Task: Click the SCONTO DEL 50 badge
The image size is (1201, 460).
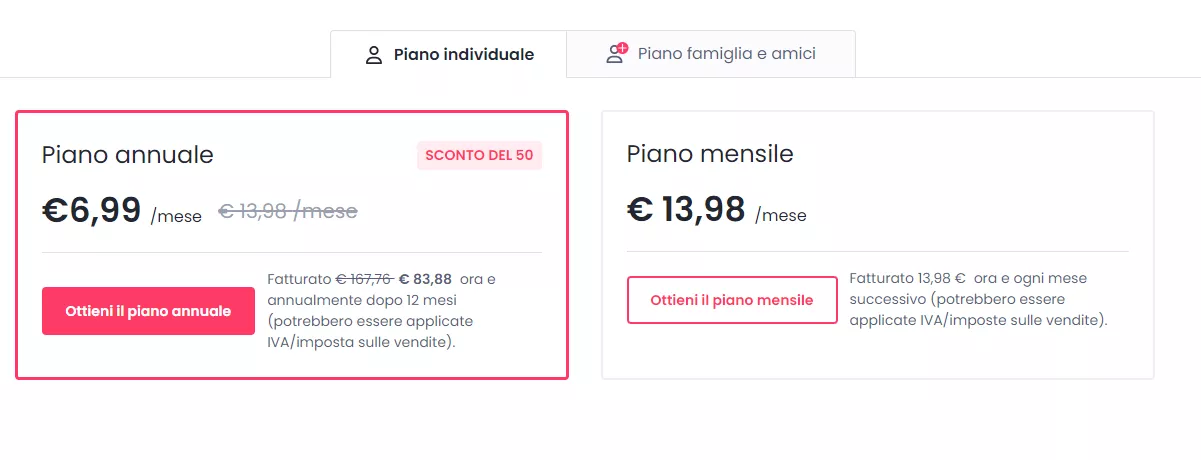Action: pos(479,155)
